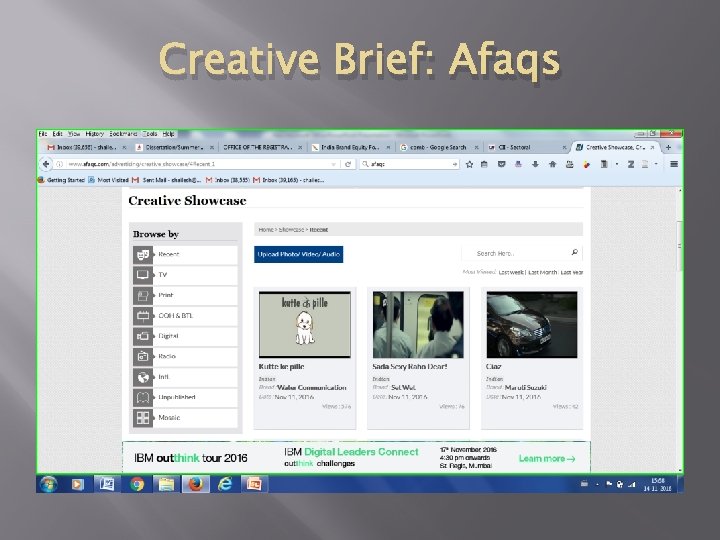720x540 pixels.
Task: Click the Maruti Suzuki brand text
Action: (525, 388)
